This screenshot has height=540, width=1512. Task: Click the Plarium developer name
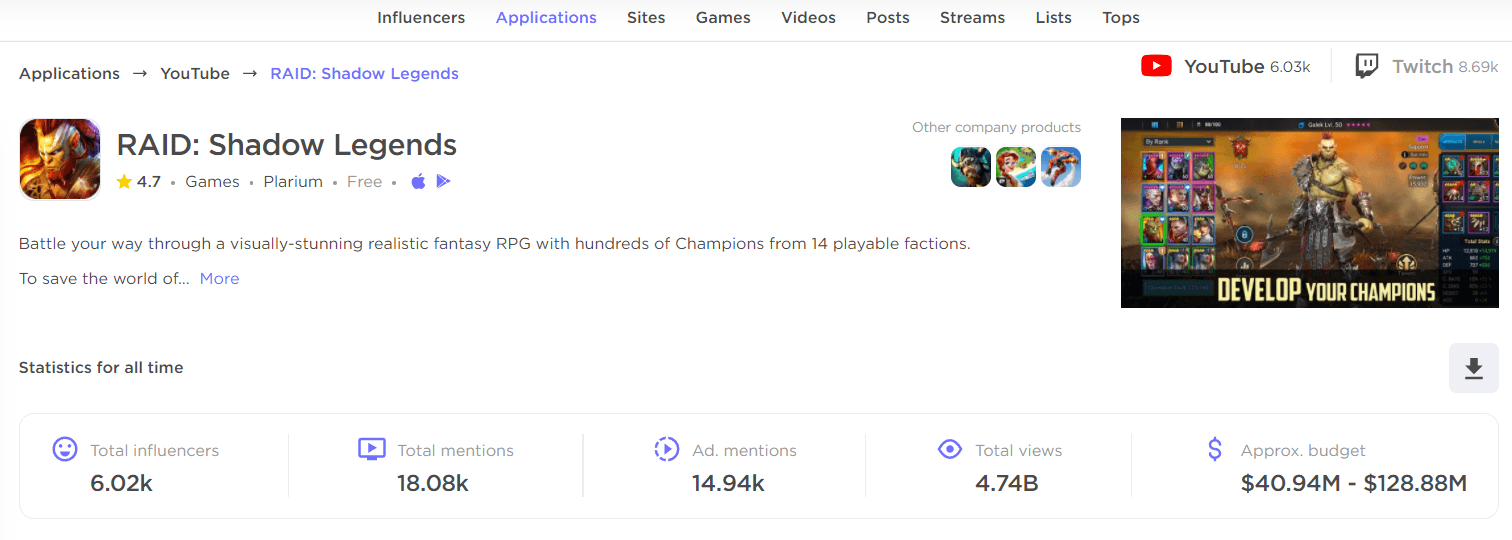coord(293,182)
